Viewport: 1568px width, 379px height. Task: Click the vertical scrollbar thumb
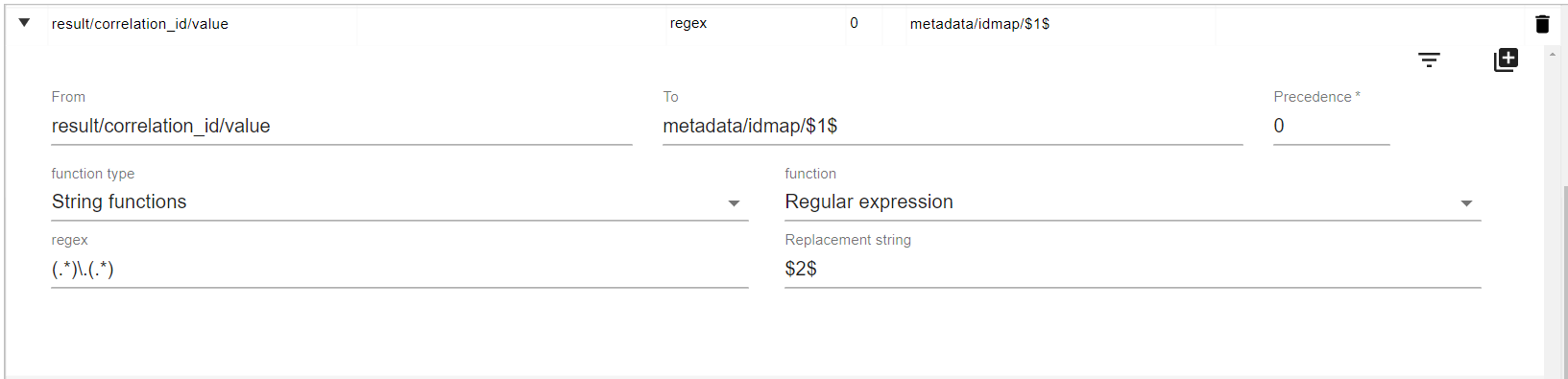[x=1563, y=278]
